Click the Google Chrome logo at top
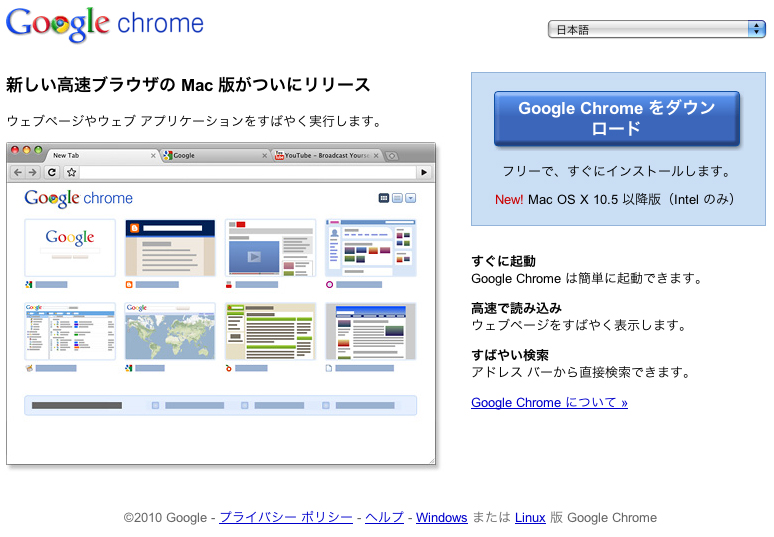The image size is (774, 537). coord(105,24)
